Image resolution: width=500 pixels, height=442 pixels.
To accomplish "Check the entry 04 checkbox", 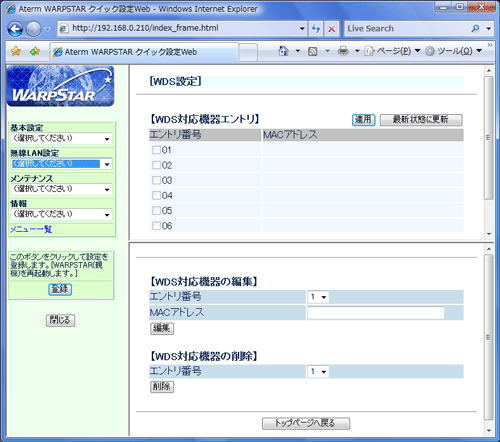I will 156,195.
